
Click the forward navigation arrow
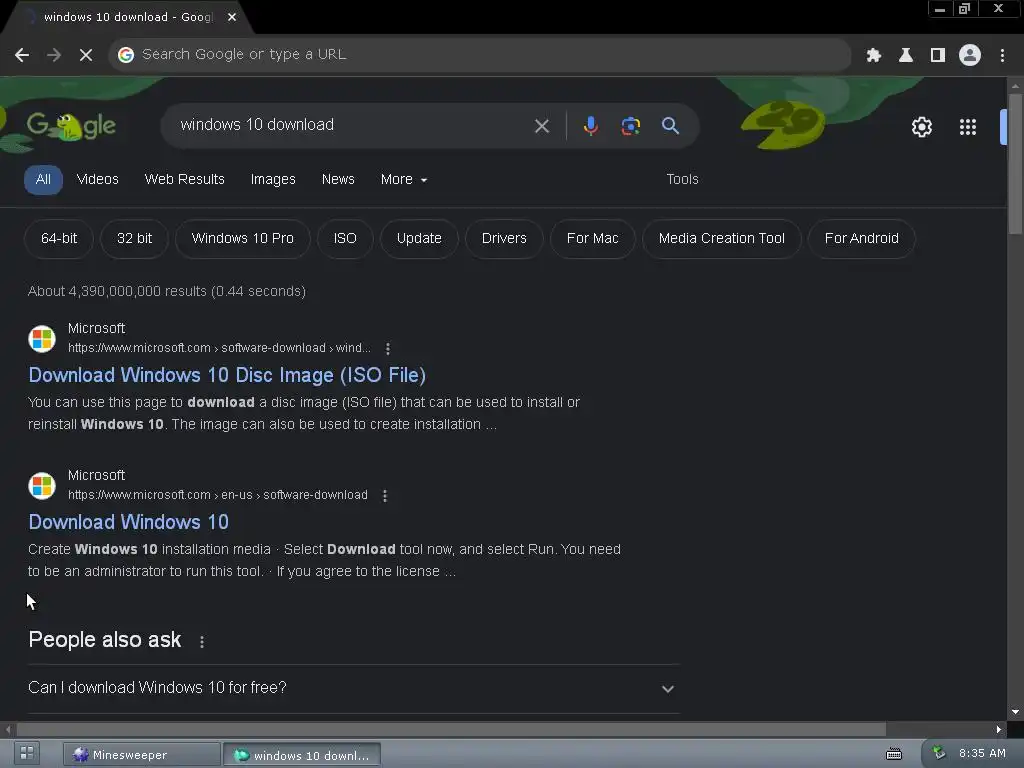[54, 55]
